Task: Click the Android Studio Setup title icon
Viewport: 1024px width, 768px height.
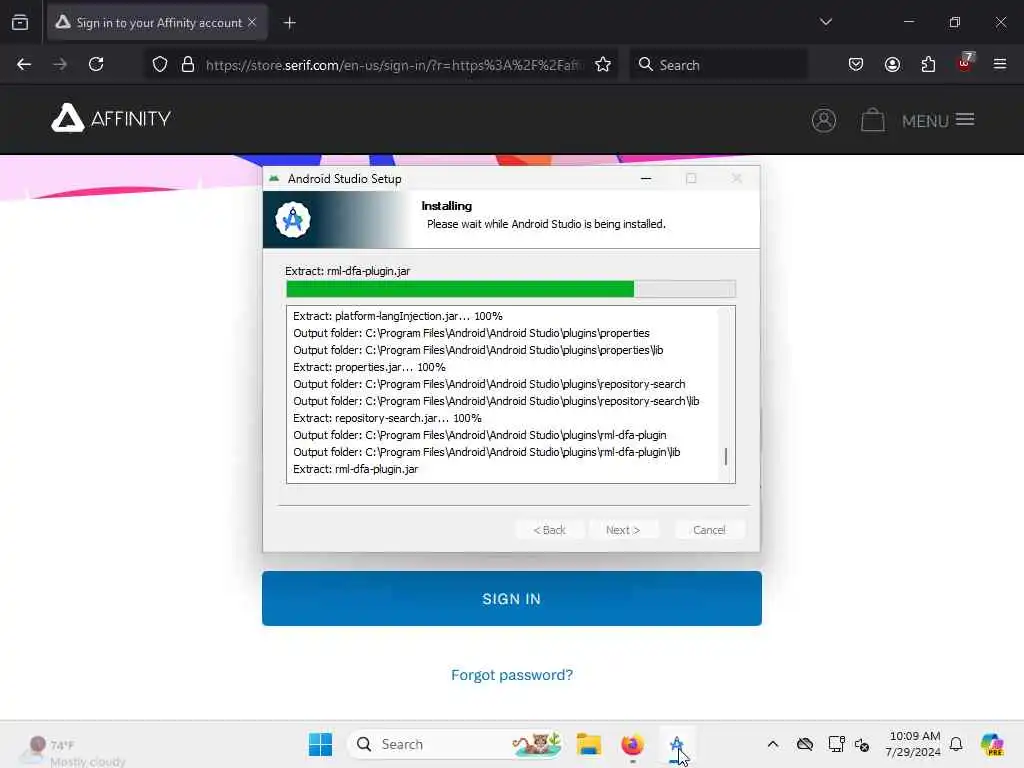Action: coord(274,178)
